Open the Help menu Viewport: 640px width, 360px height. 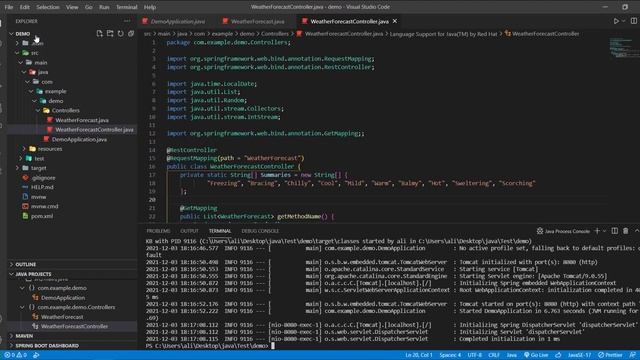150,7
